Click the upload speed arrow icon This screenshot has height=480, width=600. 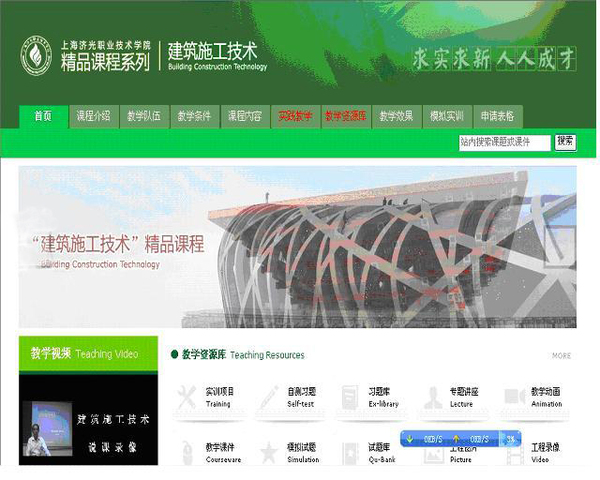[x=456, y=439]
